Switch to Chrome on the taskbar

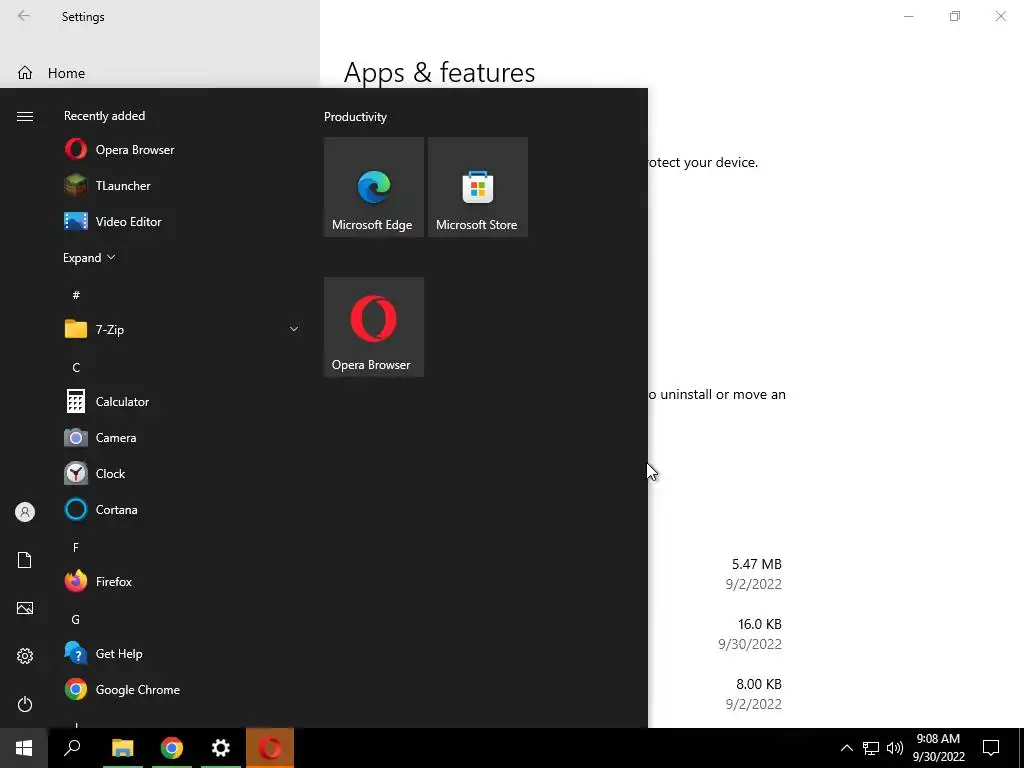pyautogui.click(x=172, y=748)
